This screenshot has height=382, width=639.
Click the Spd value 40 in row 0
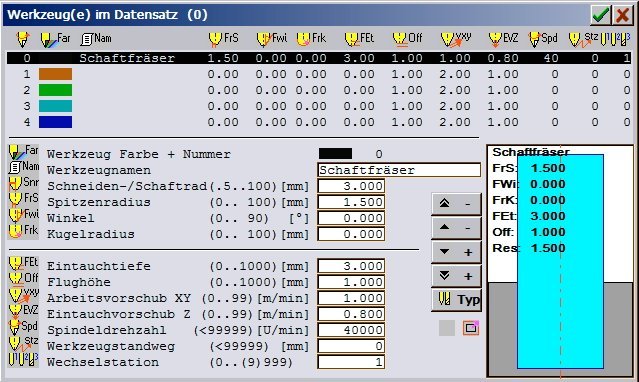(x=551, y=58)
